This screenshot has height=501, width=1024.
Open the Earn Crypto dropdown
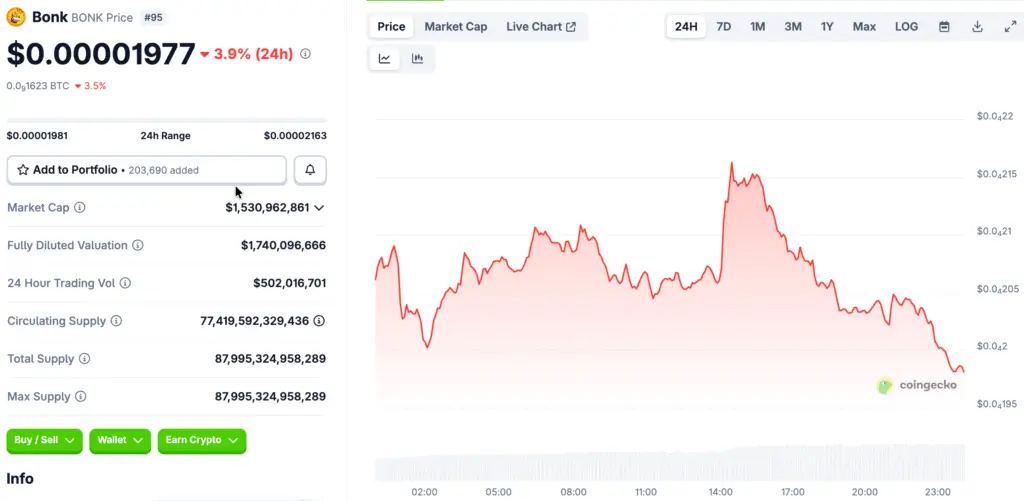point(201,440)
